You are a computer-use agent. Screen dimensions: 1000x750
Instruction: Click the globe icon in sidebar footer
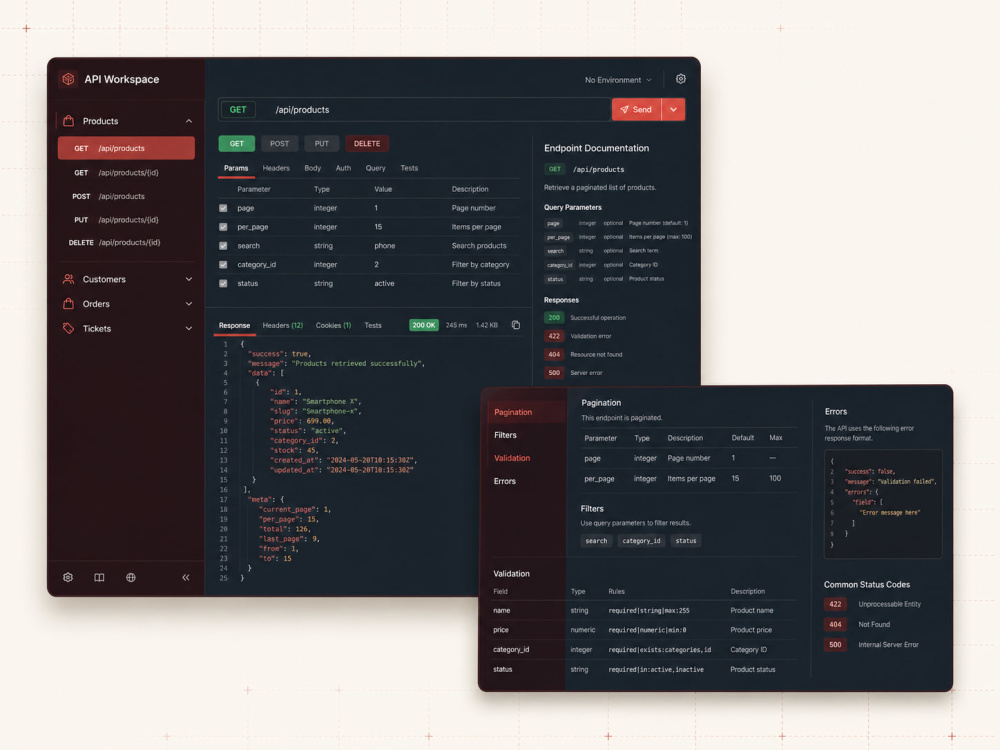tap(131, 577)
